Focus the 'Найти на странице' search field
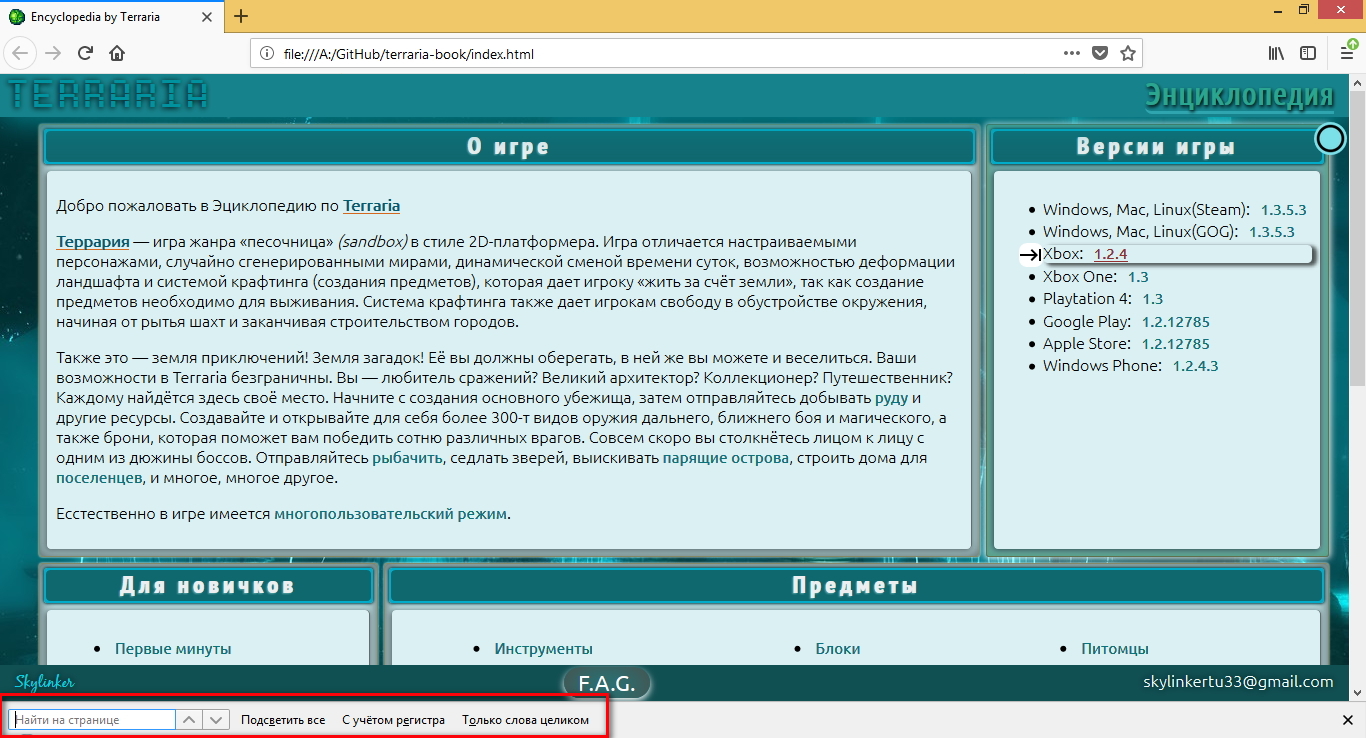 click(93, 719)
